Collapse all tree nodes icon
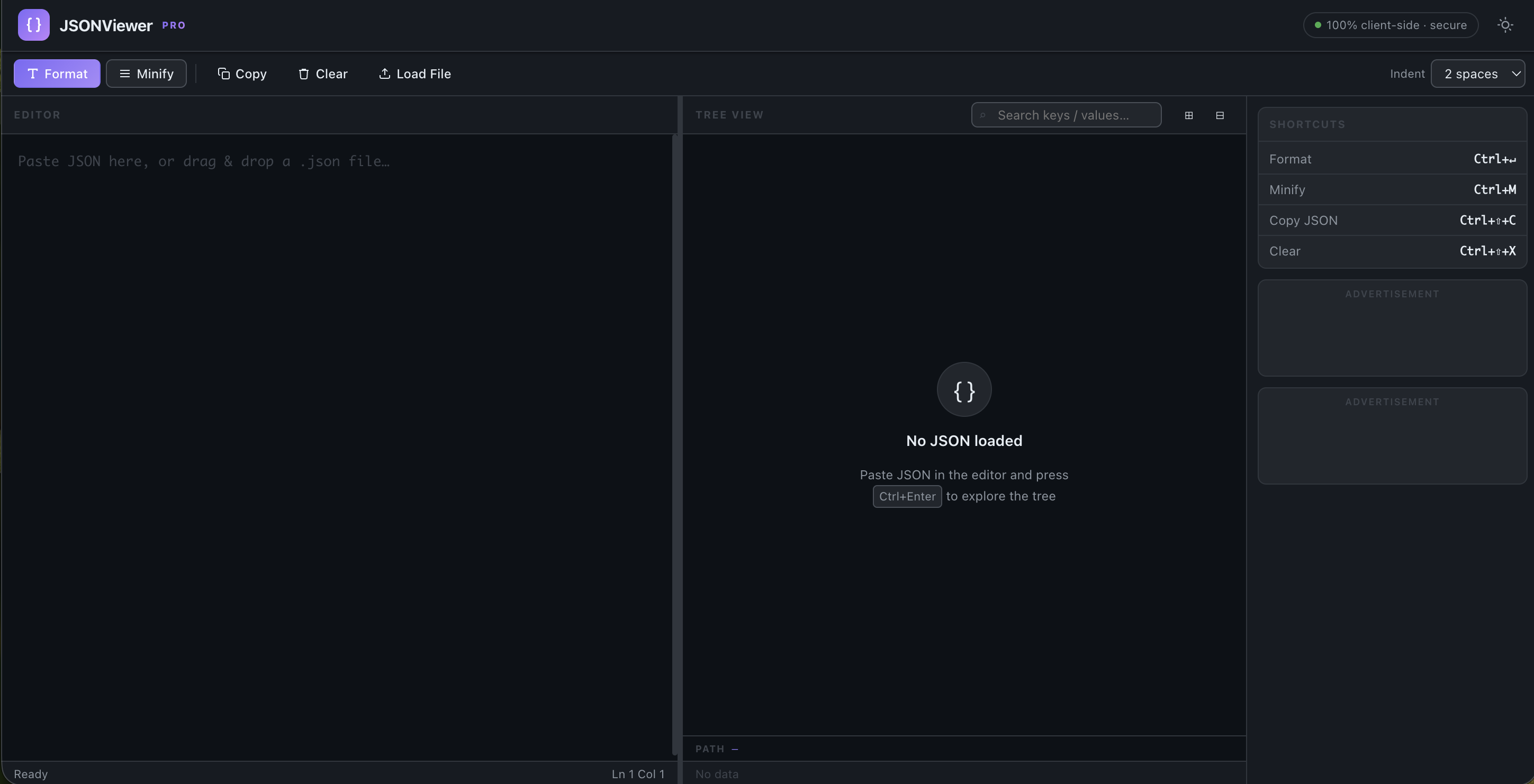 pos(1220,115)
